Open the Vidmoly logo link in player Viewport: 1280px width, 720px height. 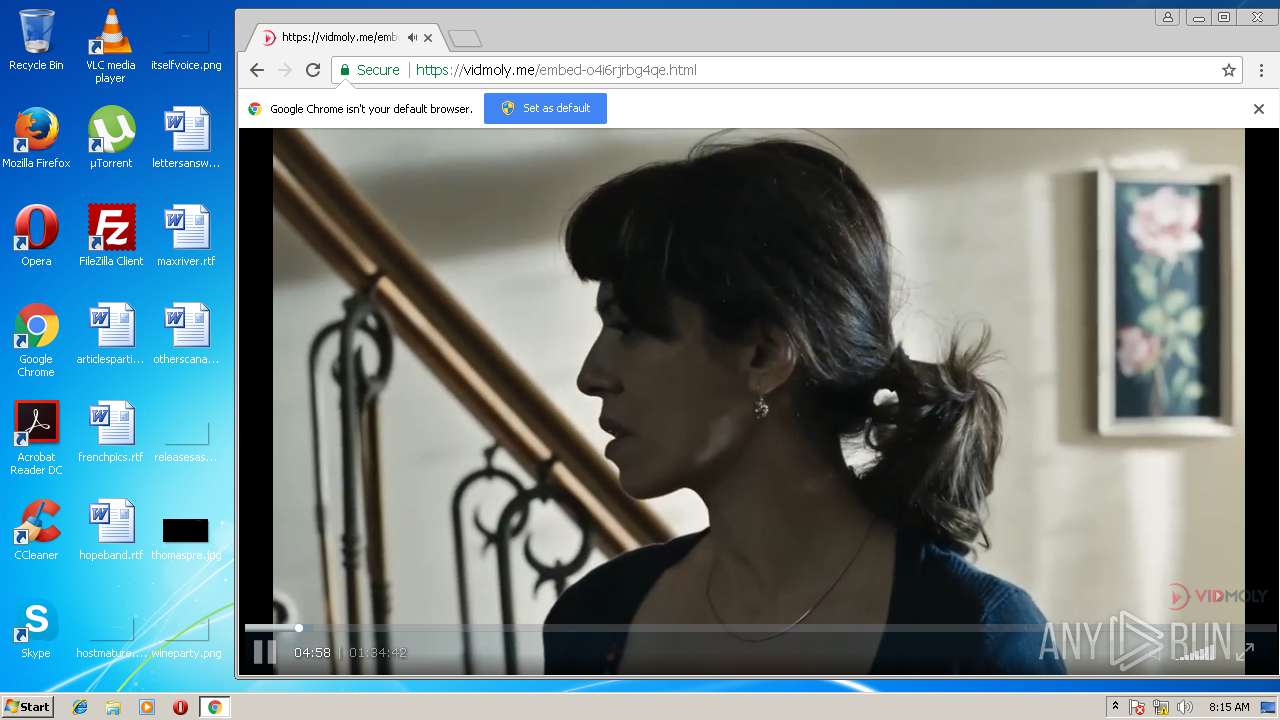tap(1218, 597)
